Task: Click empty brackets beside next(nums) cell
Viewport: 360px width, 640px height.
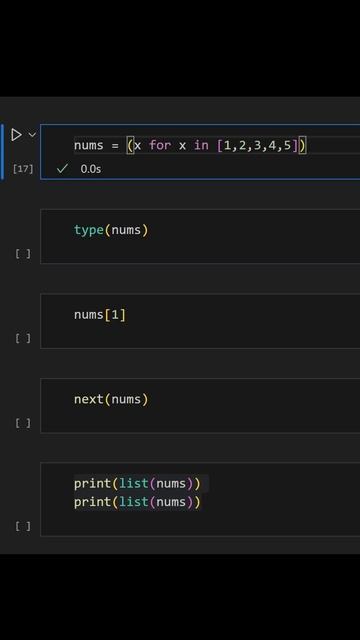Action: [x=23, y=423]
